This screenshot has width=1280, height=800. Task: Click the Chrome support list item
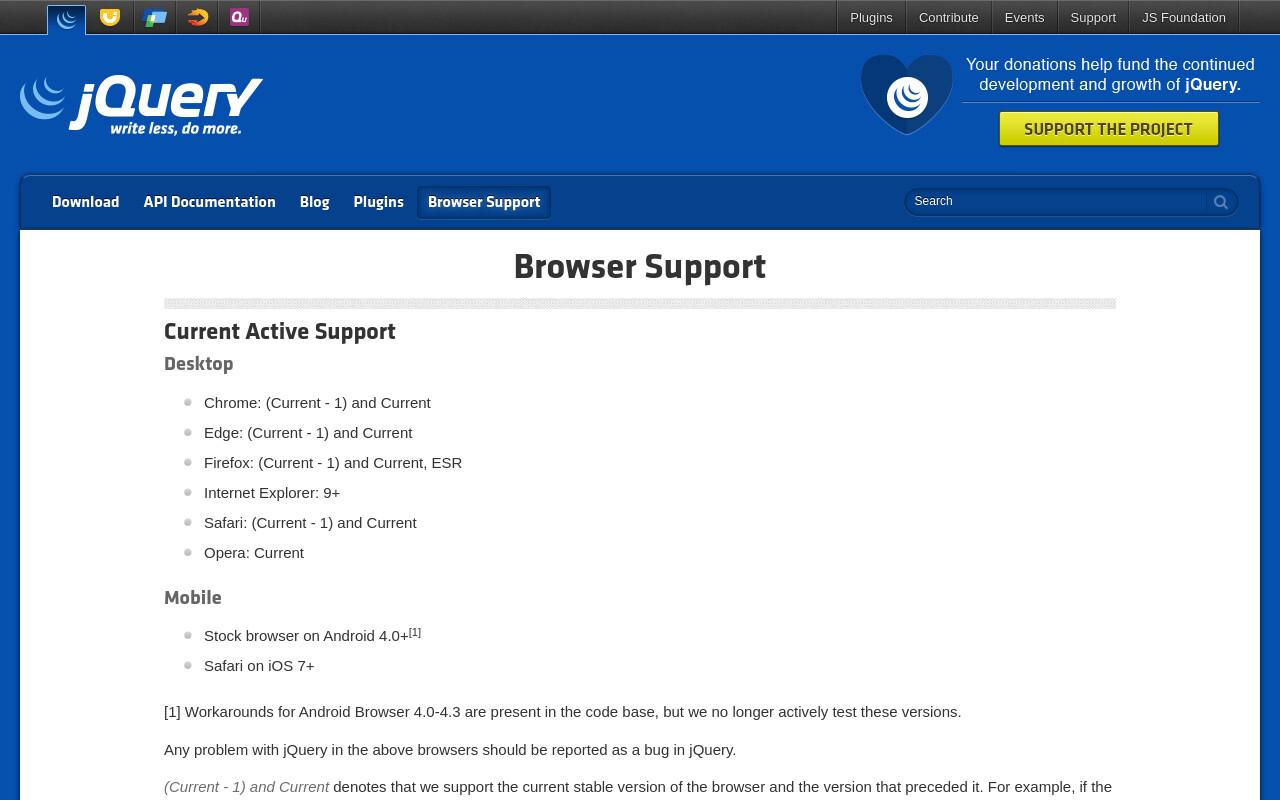point(317,403)
